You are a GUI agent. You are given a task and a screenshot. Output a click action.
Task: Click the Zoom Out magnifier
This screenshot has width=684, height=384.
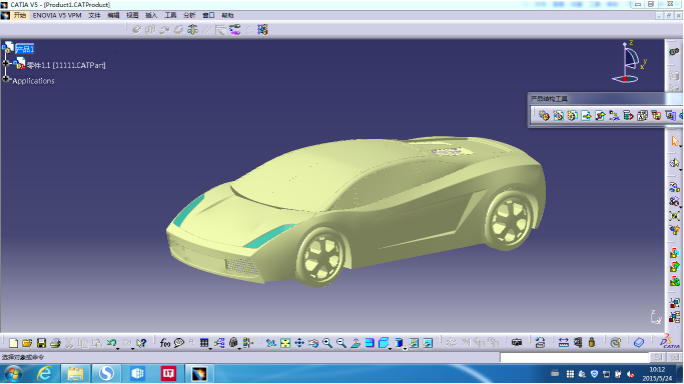coord(341,343)
